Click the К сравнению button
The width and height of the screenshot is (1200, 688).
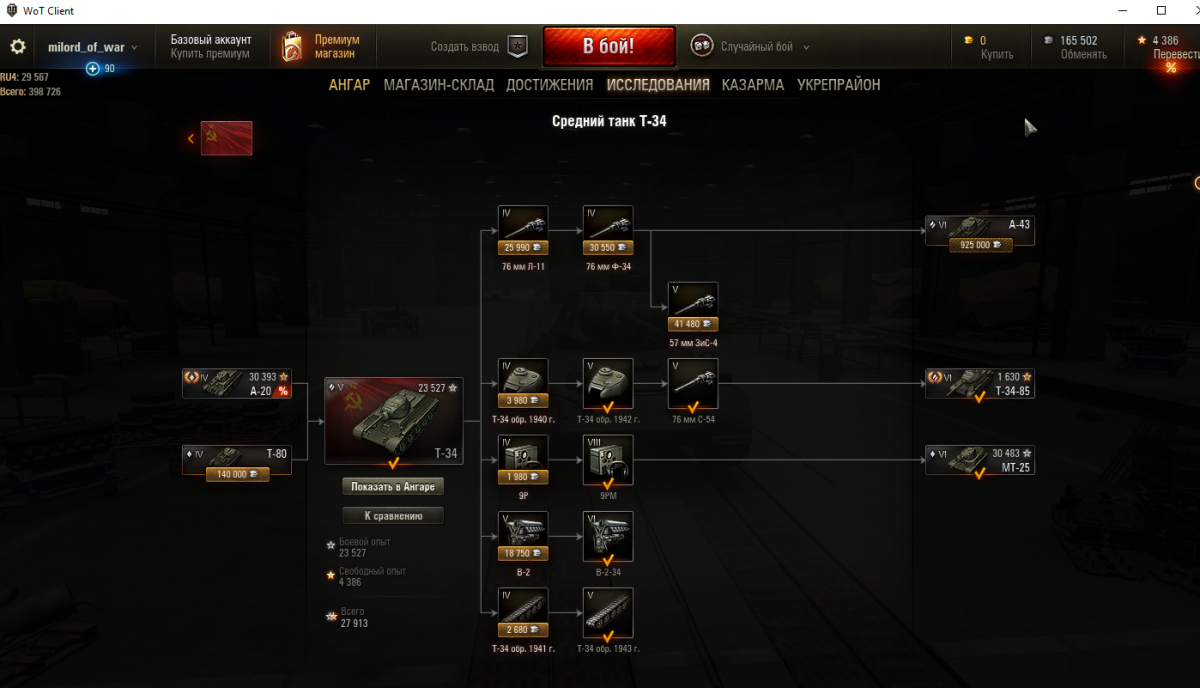393,516
